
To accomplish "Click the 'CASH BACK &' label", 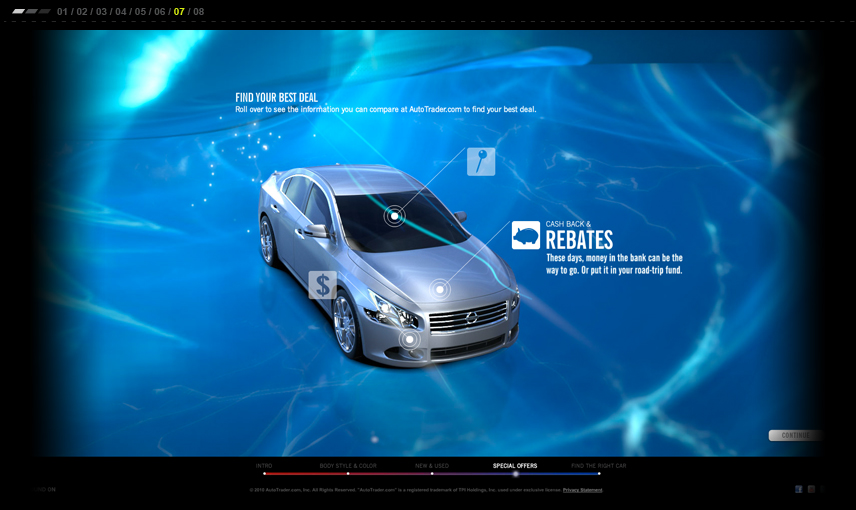I will tap(568, 224).
